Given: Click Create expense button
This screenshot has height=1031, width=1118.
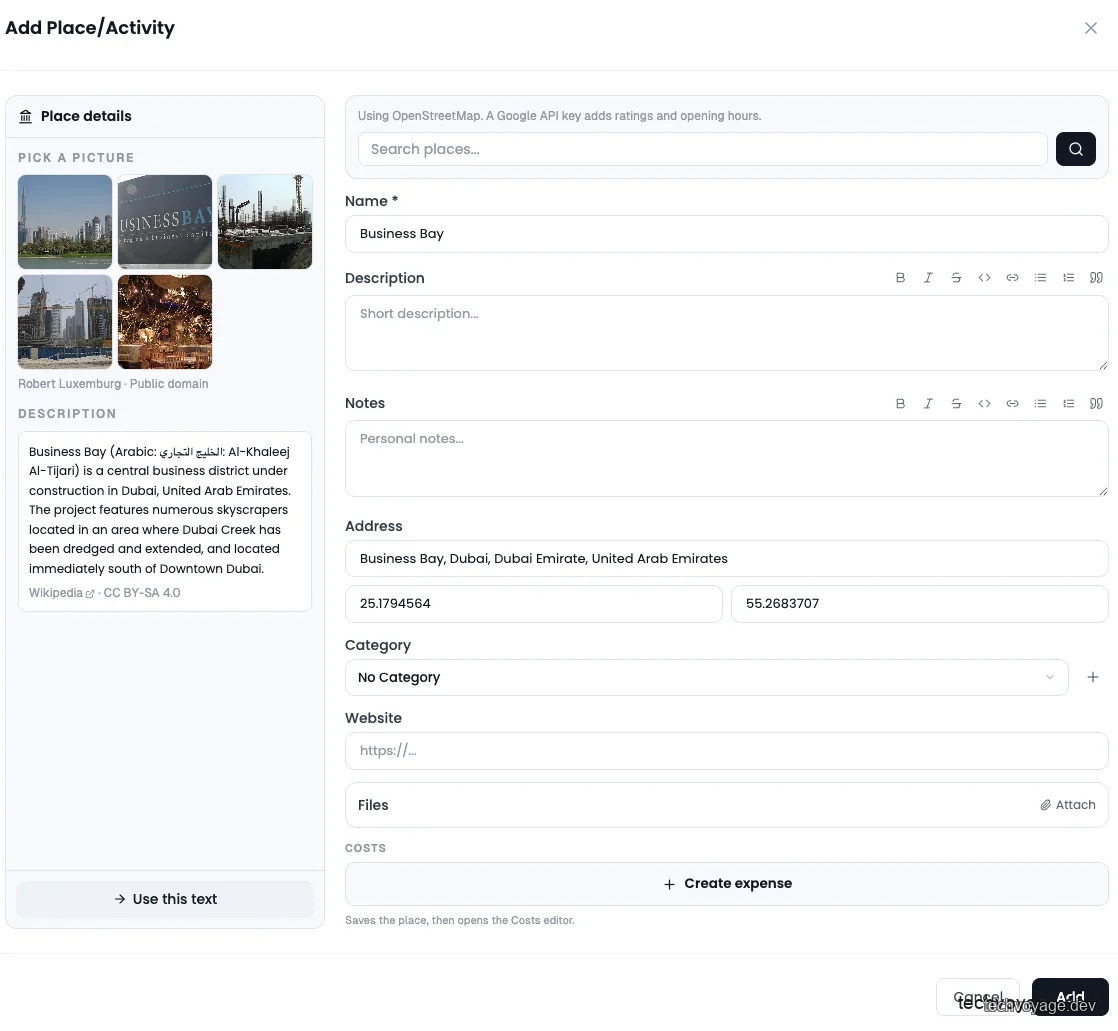Looking at the screenshot, I should coord(727,884).
